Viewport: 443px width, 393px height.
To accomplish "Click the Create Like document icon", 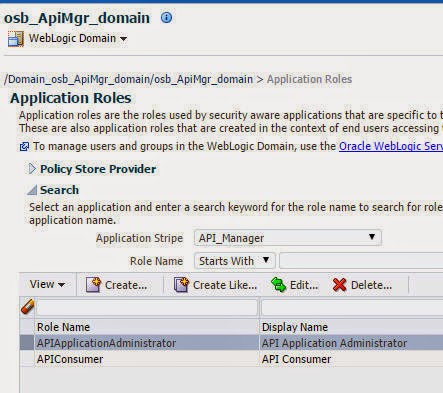I will (x=181, y=285).
